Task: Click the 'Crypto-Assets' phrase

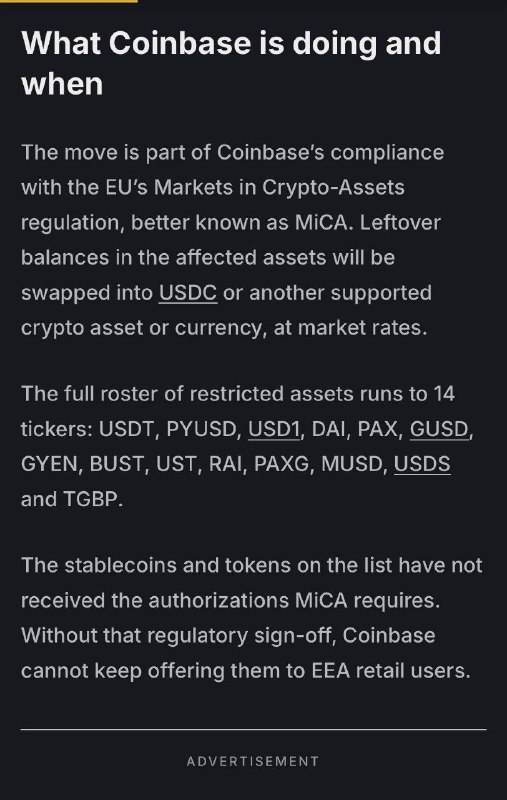Action: (x=333, y=188)
